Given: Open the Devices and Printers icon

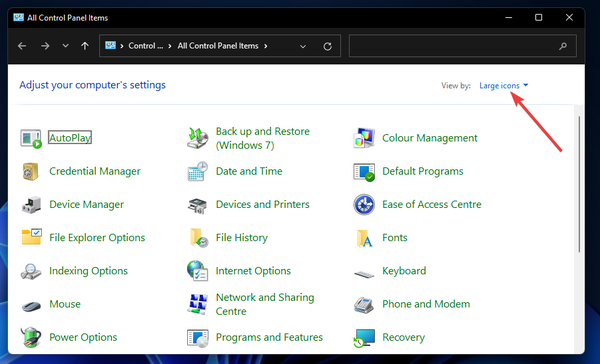Looking at the screenshot, I should (197, 206).
